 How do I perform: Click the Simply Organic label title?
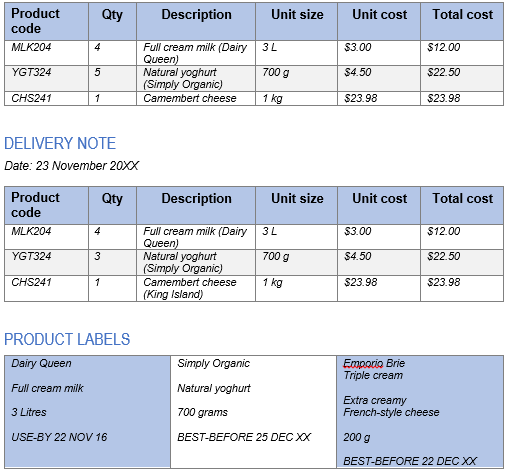pos(213,363)
